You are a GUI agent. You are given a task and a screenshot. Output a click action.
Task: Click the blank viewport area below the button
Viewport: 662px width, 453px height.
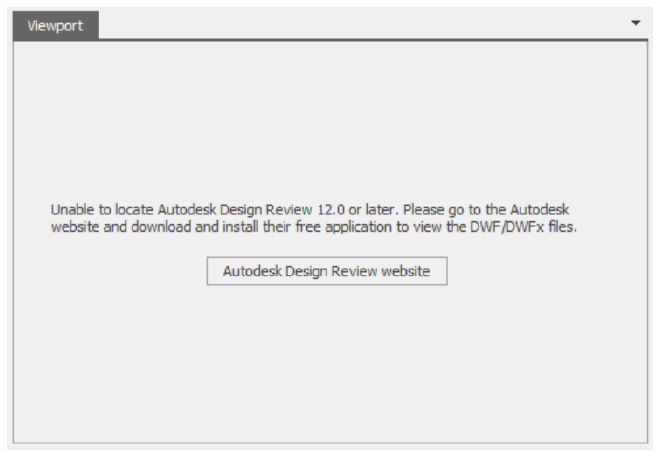click(x=330, y=360)
